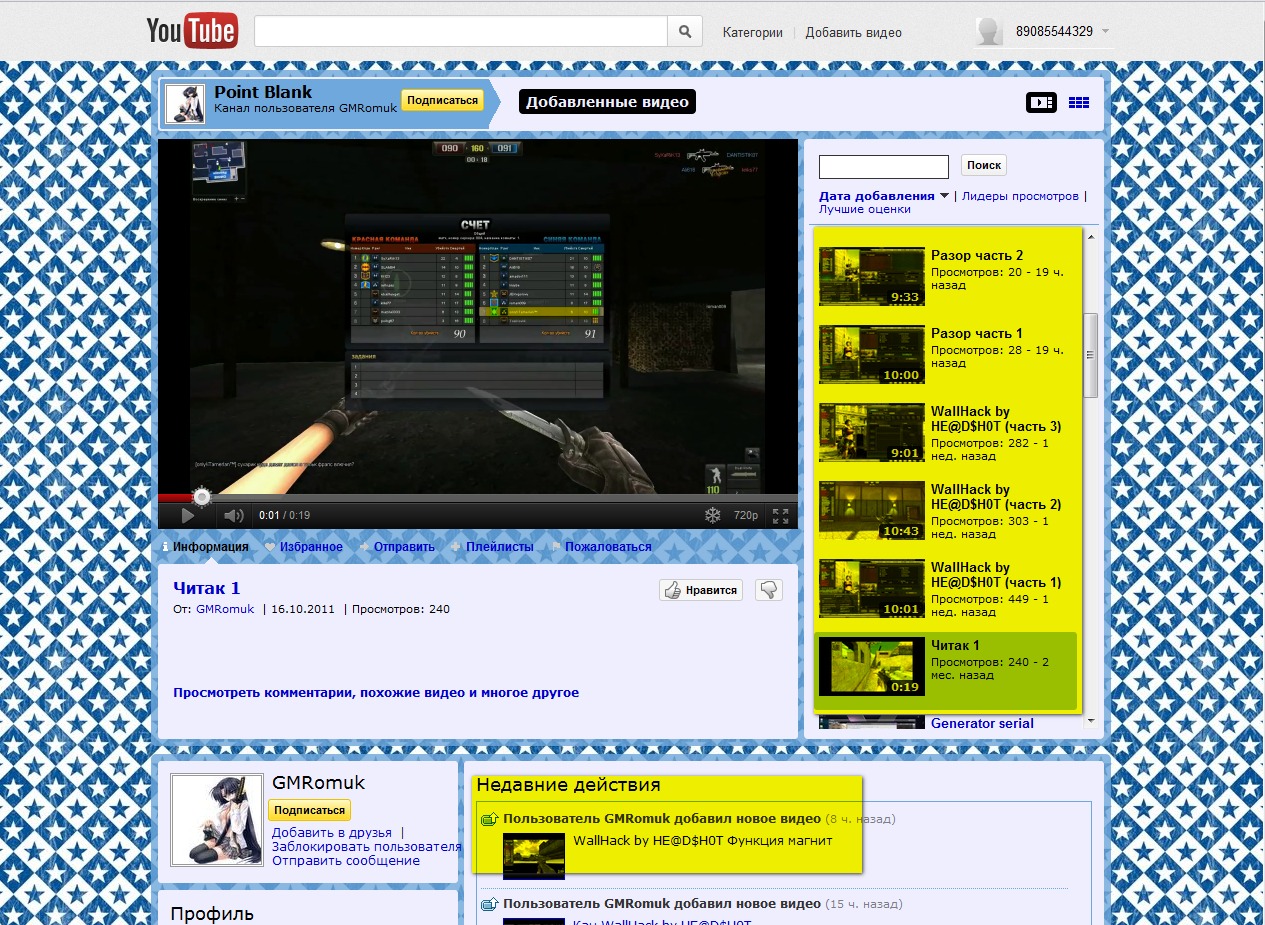The height and width of the screenshot is (925, 1265).
Task: Click the new-video icon on the 15 ч. назад activity
Action: (489, 904)
